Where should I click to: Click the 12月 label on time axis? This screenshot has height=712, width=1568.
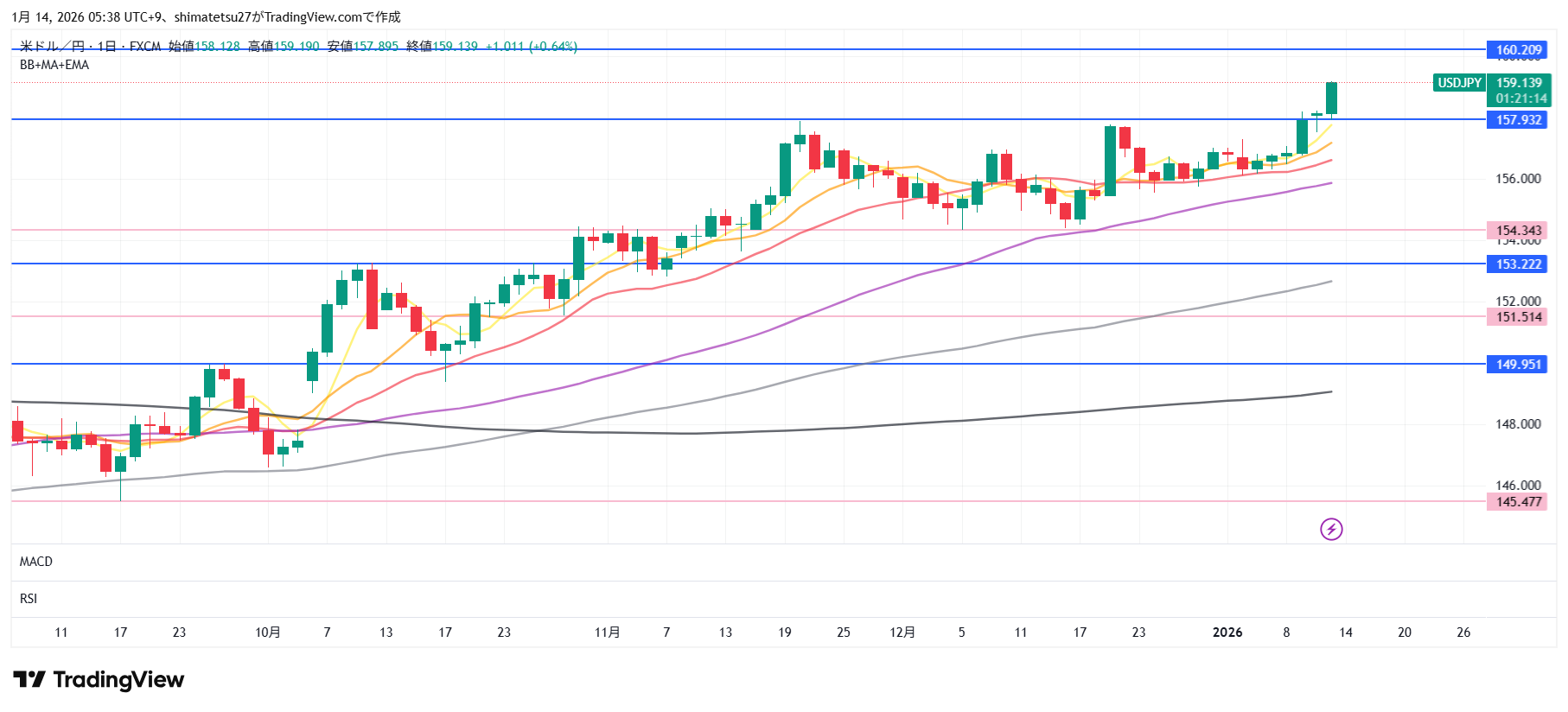[x=902, y=633]
